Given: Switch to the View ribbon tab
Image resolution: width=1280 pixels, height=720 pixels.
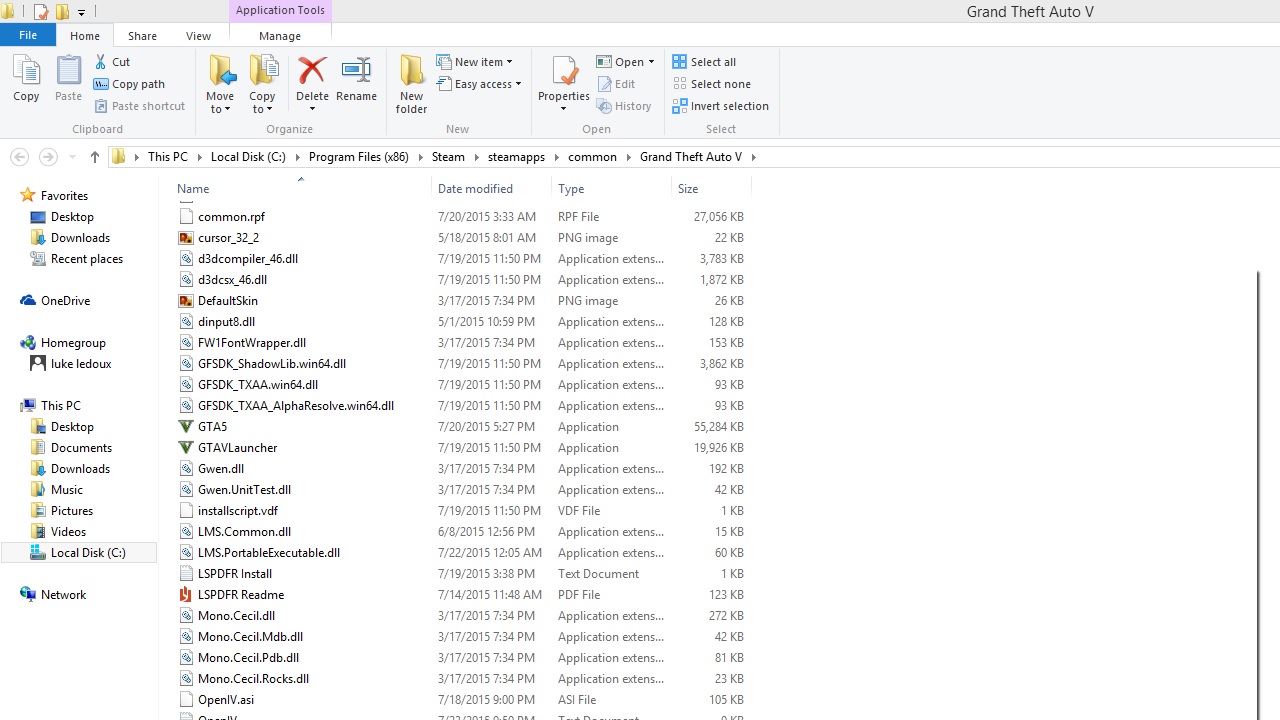Looking at the screenshot, I should (198, 36).
